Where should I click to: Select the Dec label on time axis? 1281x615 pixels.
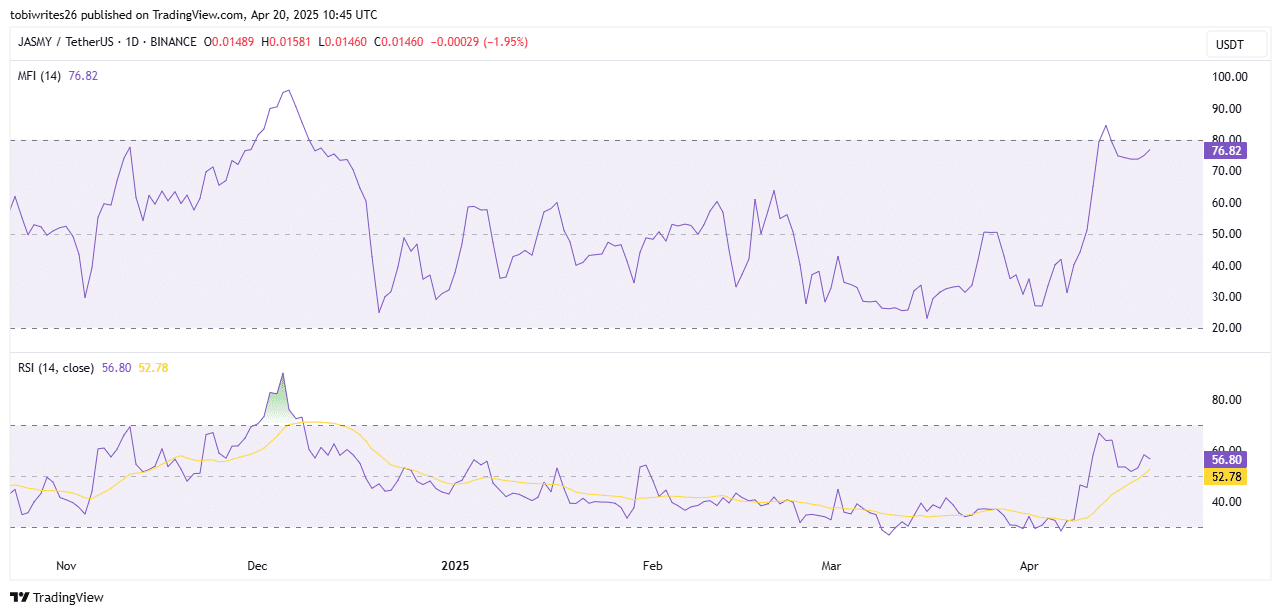257,566
